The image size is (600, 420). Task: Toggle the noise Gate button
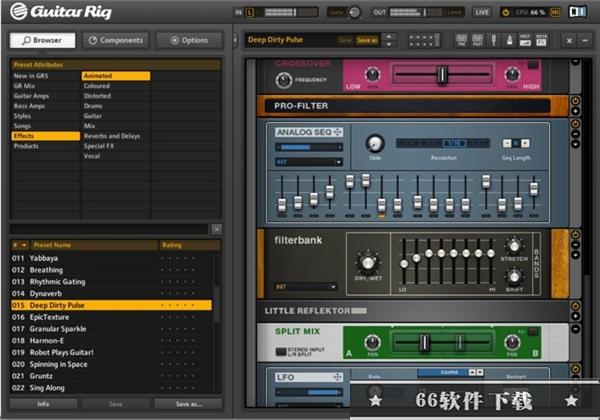click(336, 12)
